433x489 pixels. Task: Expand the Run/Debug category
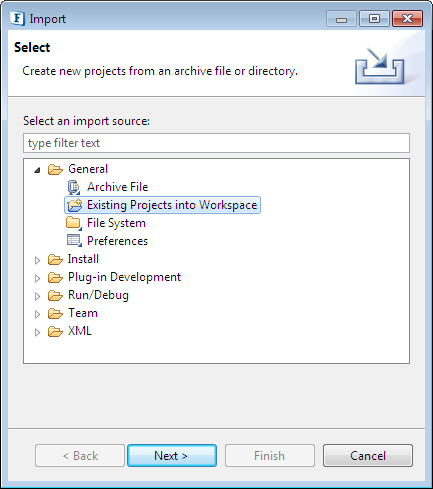click(37, 296)
